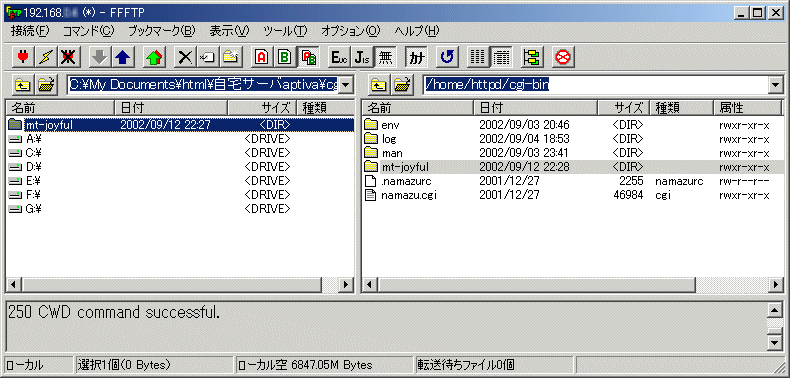
Task: Click the gray down-arrow Download icon
Action: point(99,57)
